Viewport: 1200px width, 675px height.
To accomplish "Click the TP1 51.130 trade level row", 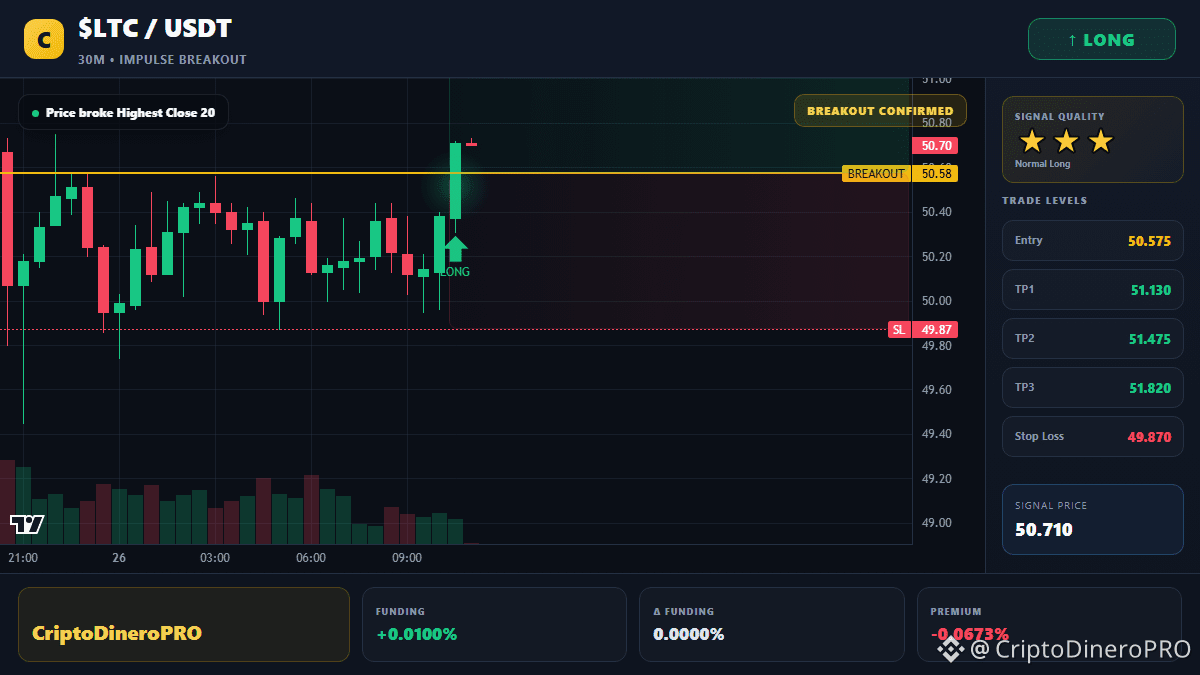I will point(1093,290).
